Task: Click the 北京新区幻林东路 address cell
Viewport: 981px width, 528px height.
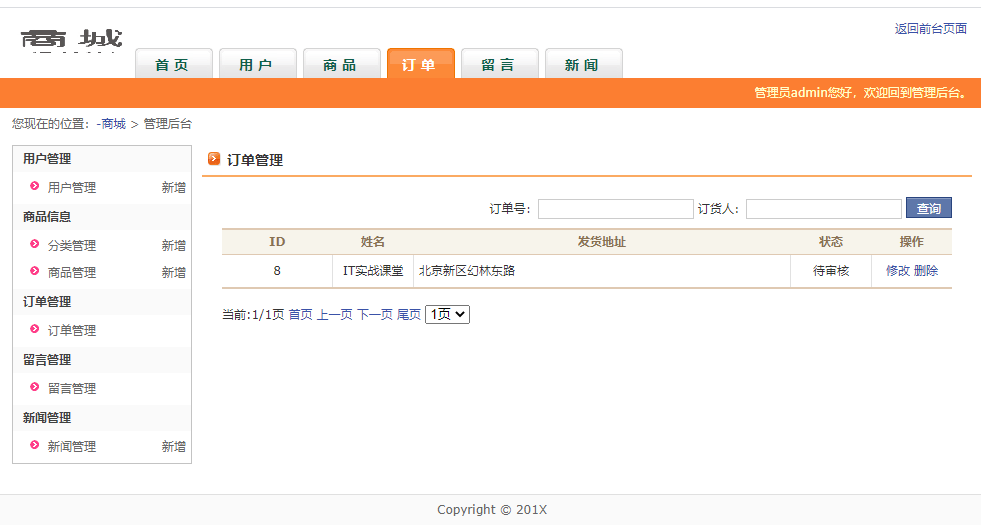Action: click(602, 271)
